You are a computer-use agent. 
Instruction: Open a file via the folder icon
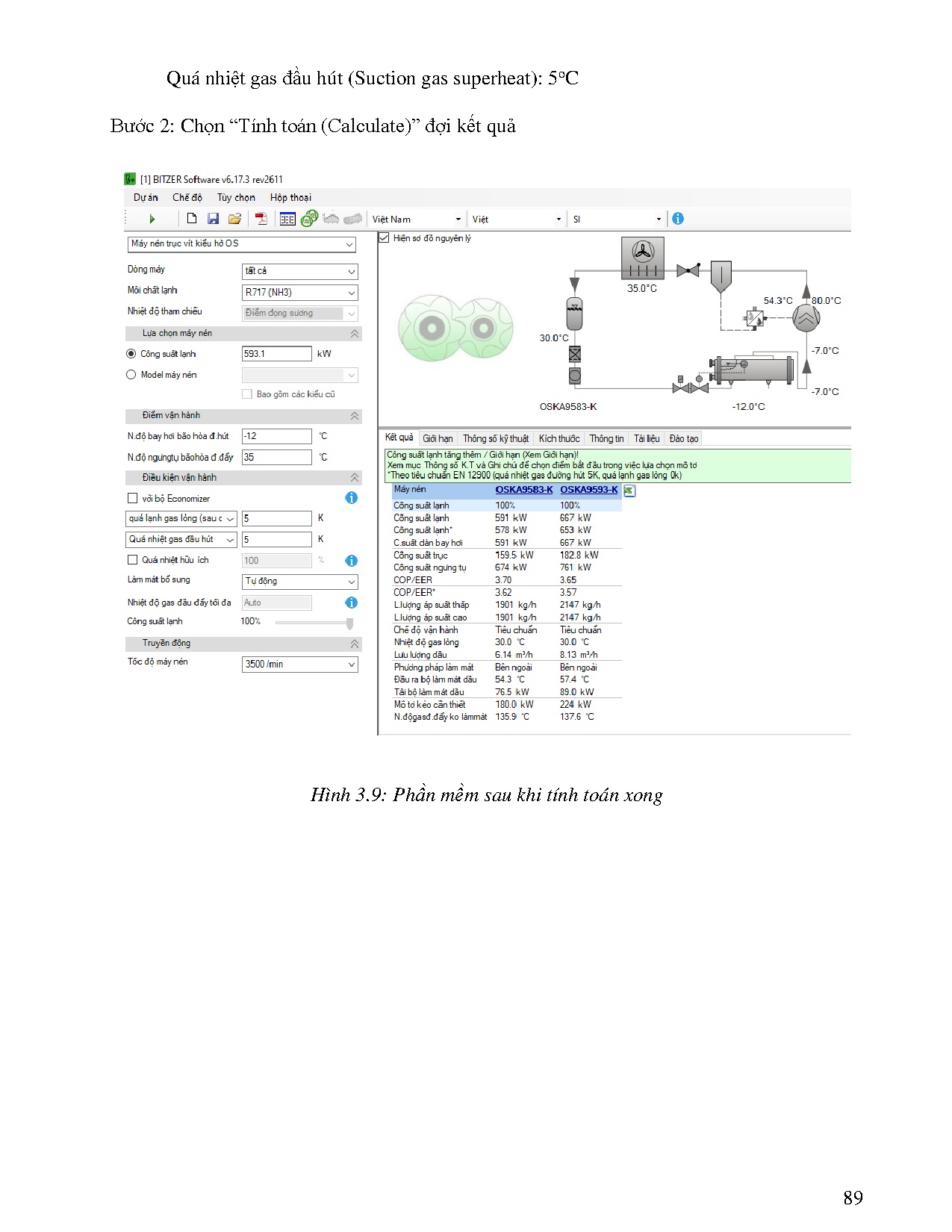click(234, 219)
